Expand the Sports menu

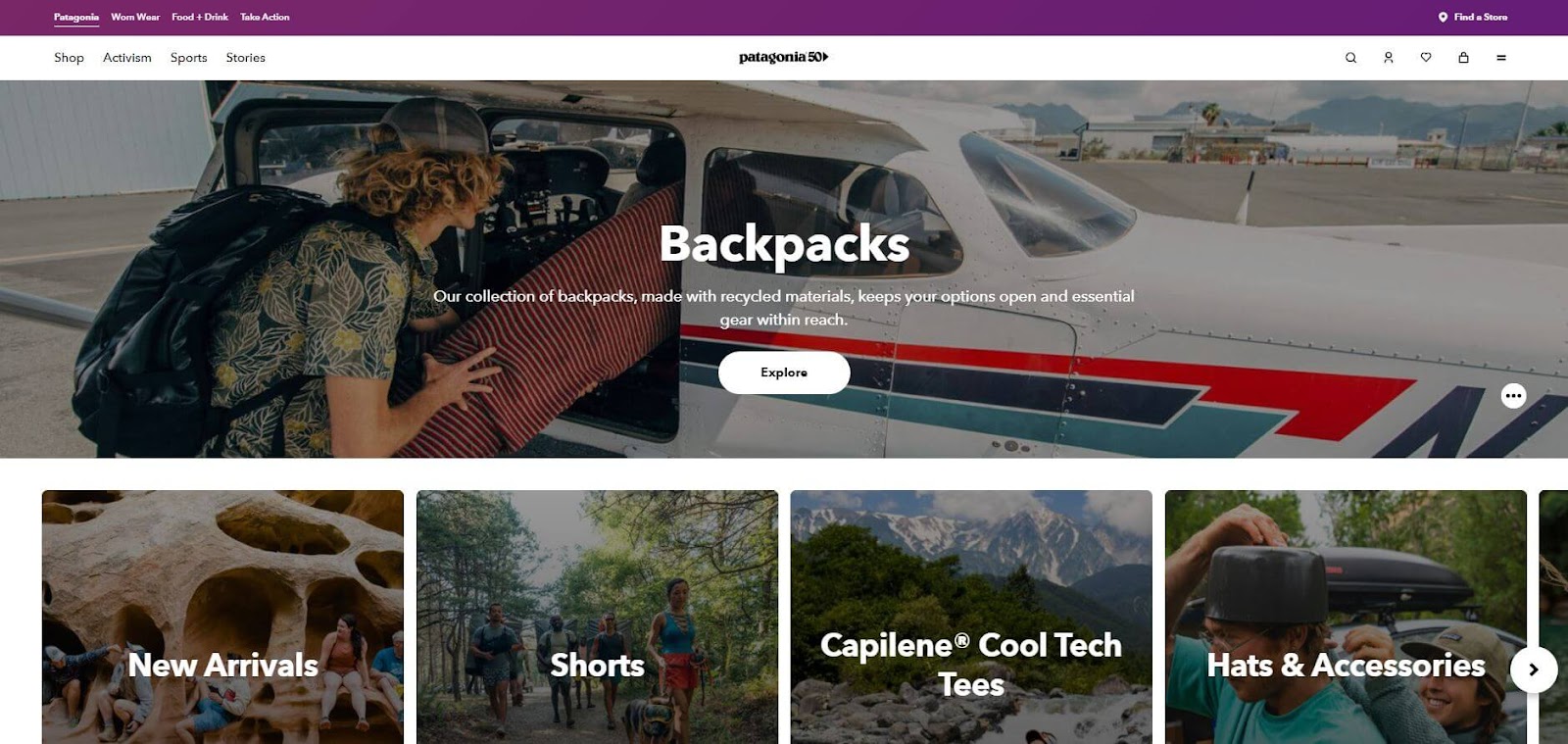coord(188,58)
